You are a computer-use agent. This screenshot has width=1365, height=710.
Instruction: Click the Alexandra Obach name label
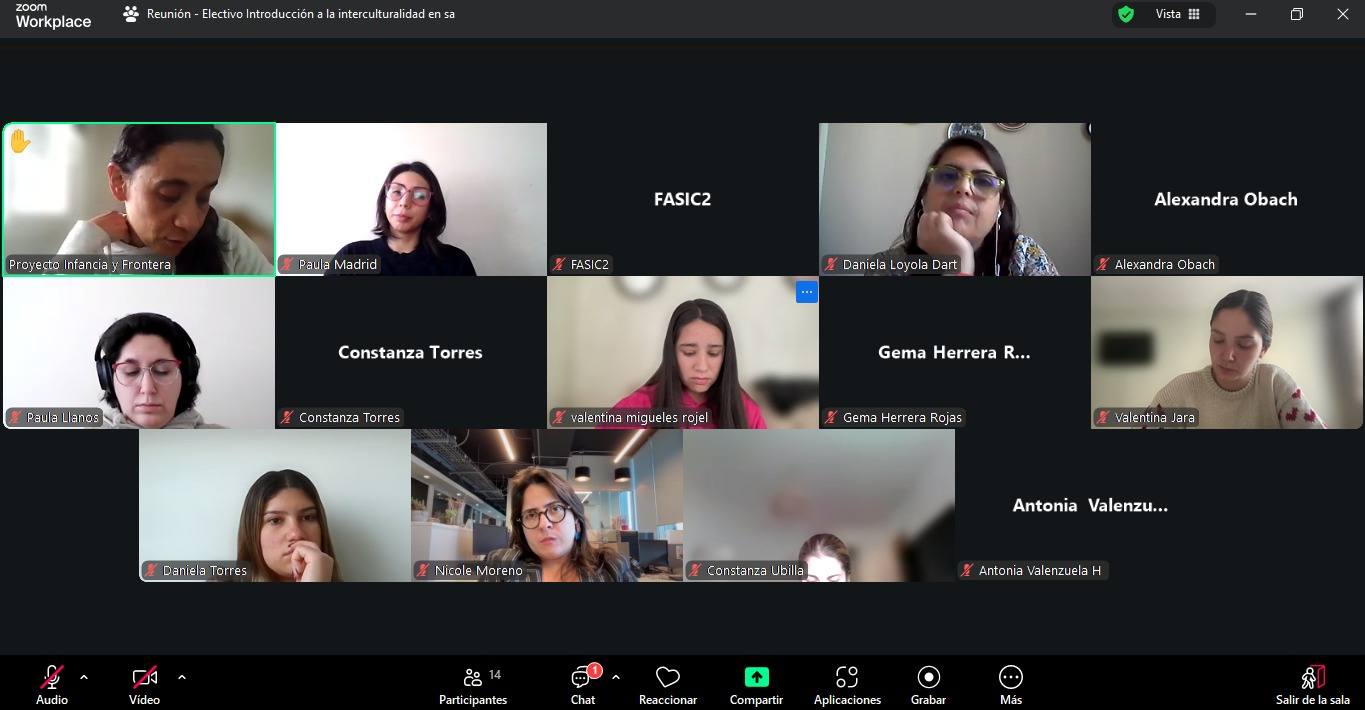tap(1165, 265)
